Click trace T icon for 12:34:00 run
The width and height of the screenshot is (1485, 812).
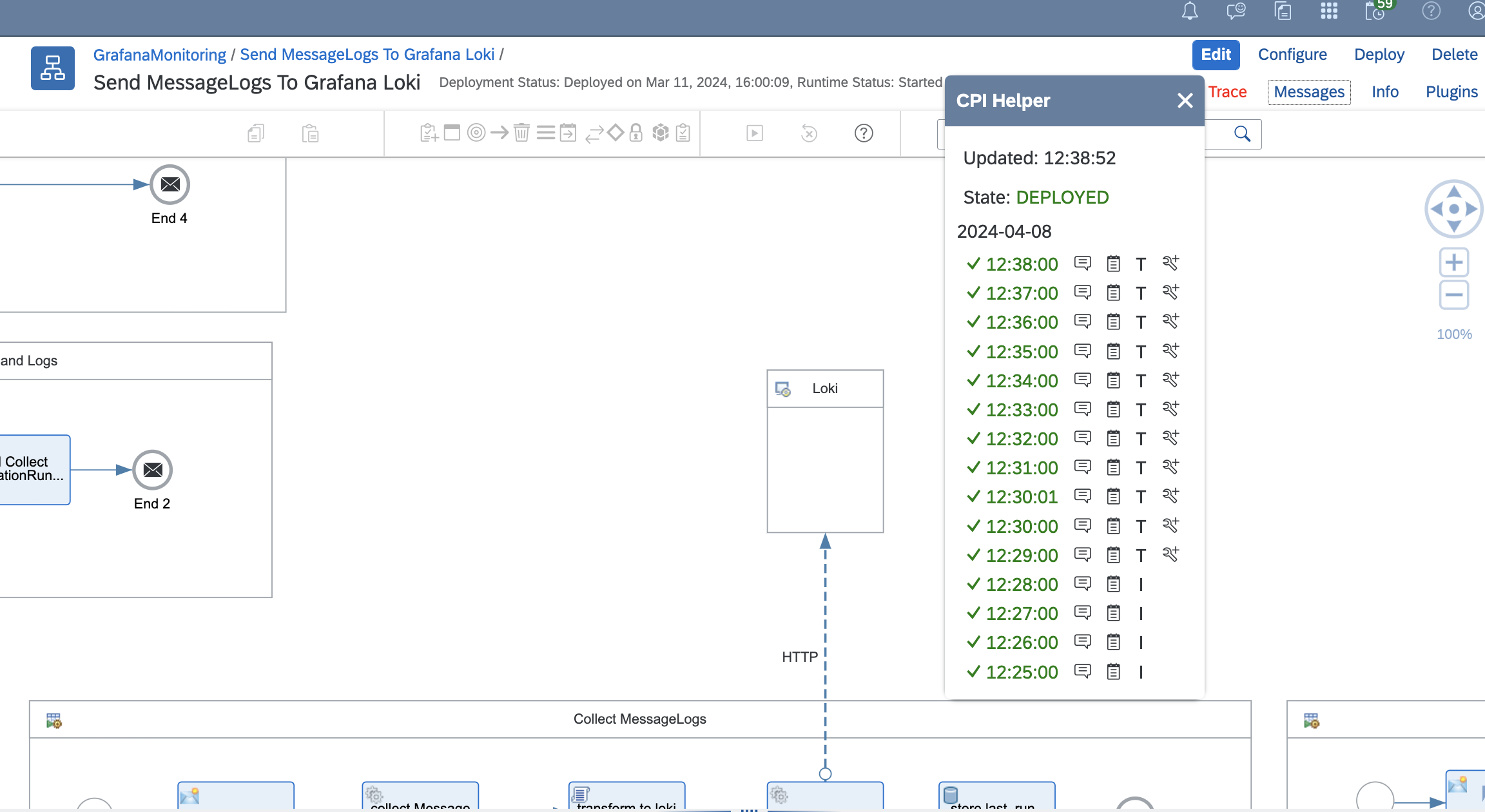click(x=1141, y=381)
